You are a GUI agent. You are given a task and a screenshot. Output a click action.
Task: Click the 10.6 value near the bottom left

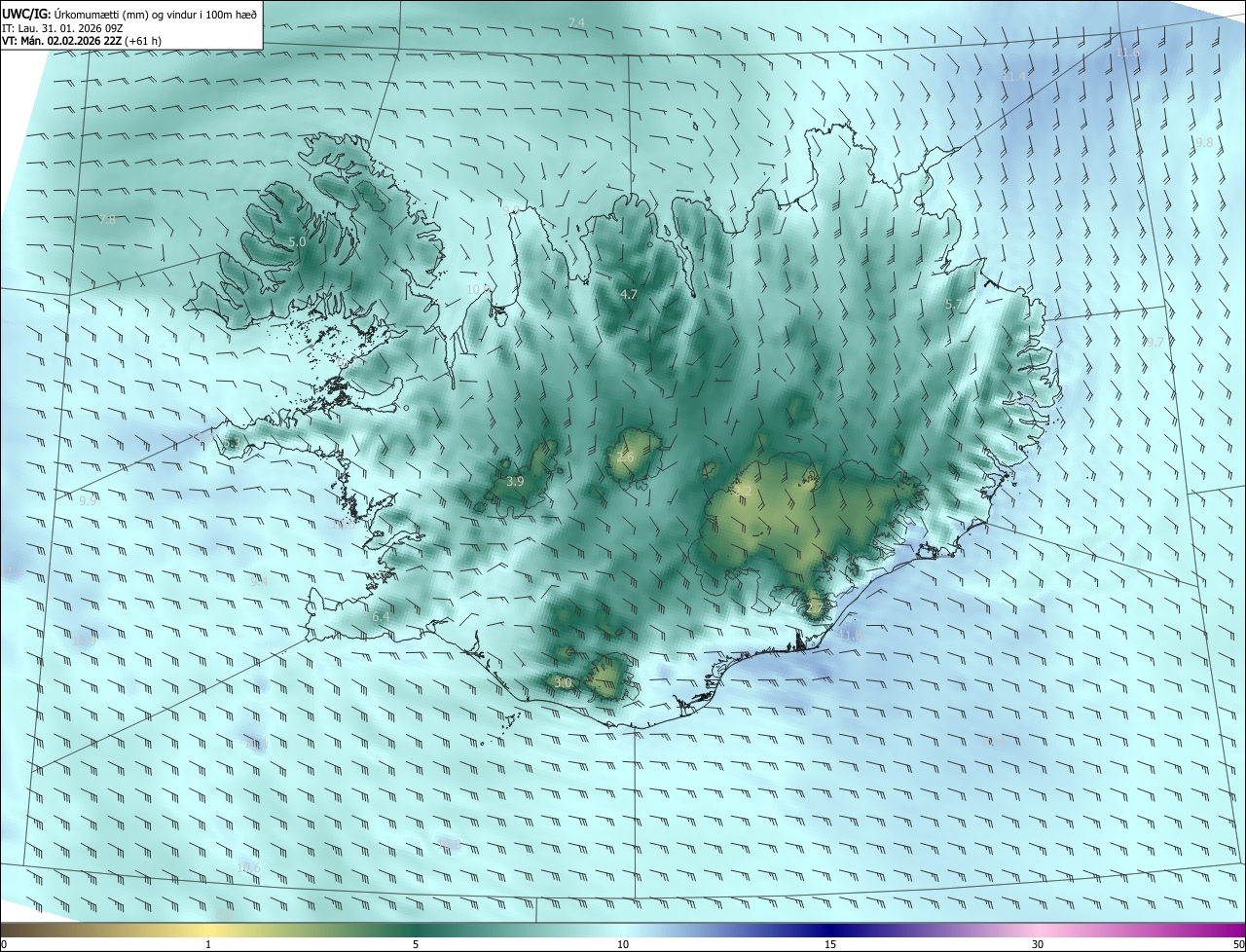point(249,868)
